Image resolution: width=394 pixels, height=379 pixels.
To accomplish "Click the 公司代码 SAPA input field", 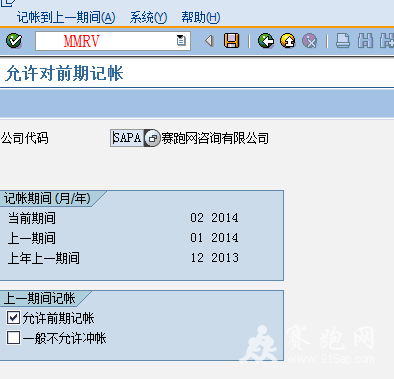I will pyautogui.click(x=127, y=138).
